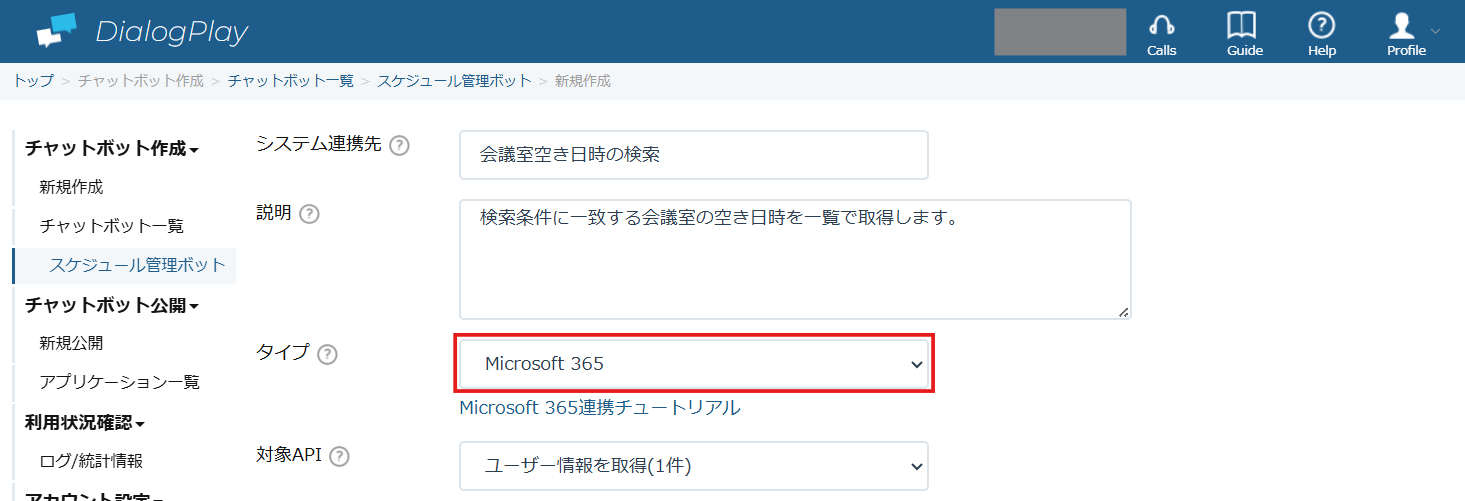Go to スケジュール管理ボット breadcrumb
Image resolution: width=1465 pixels, height=501 pixels.
[x=454, y=80]
